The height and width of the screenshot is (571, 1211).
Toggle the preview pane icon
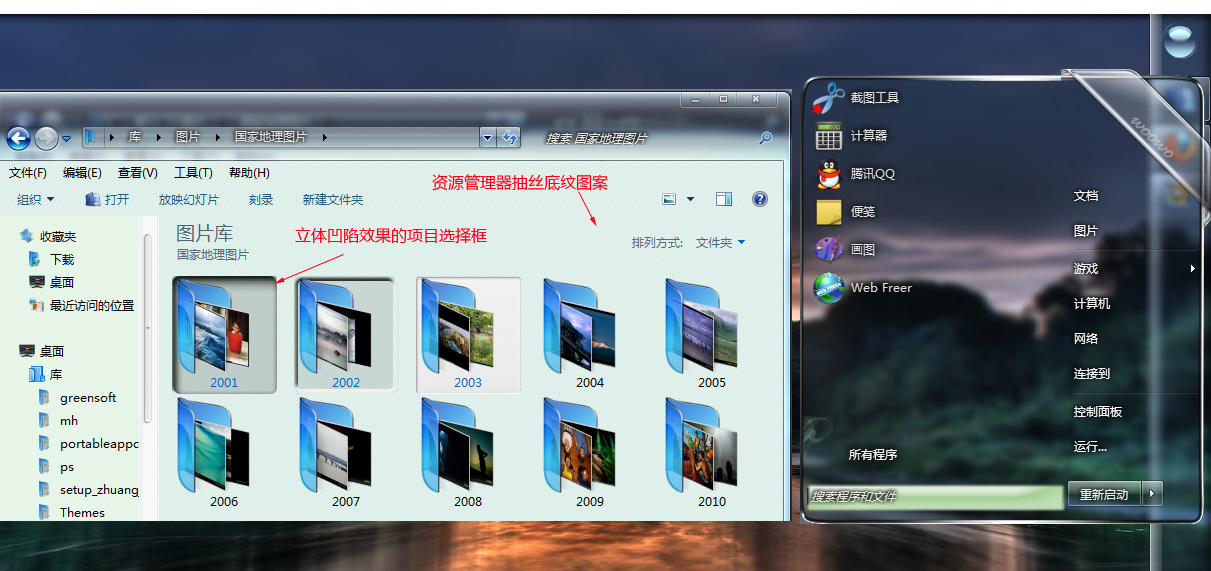(x=724, y=199)
